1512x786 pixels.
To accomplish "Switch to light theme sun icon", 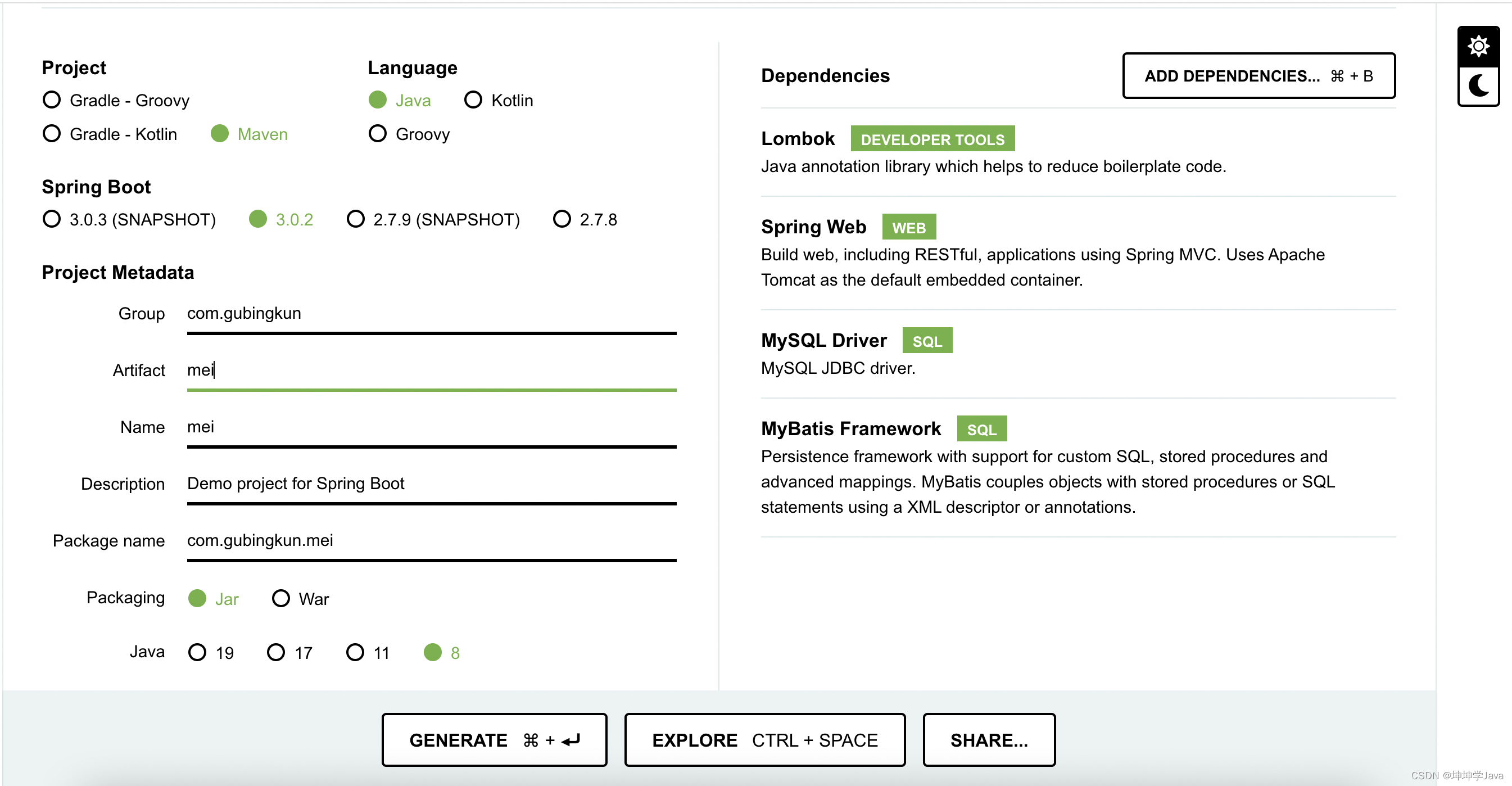I will (x=1478, y=46).
